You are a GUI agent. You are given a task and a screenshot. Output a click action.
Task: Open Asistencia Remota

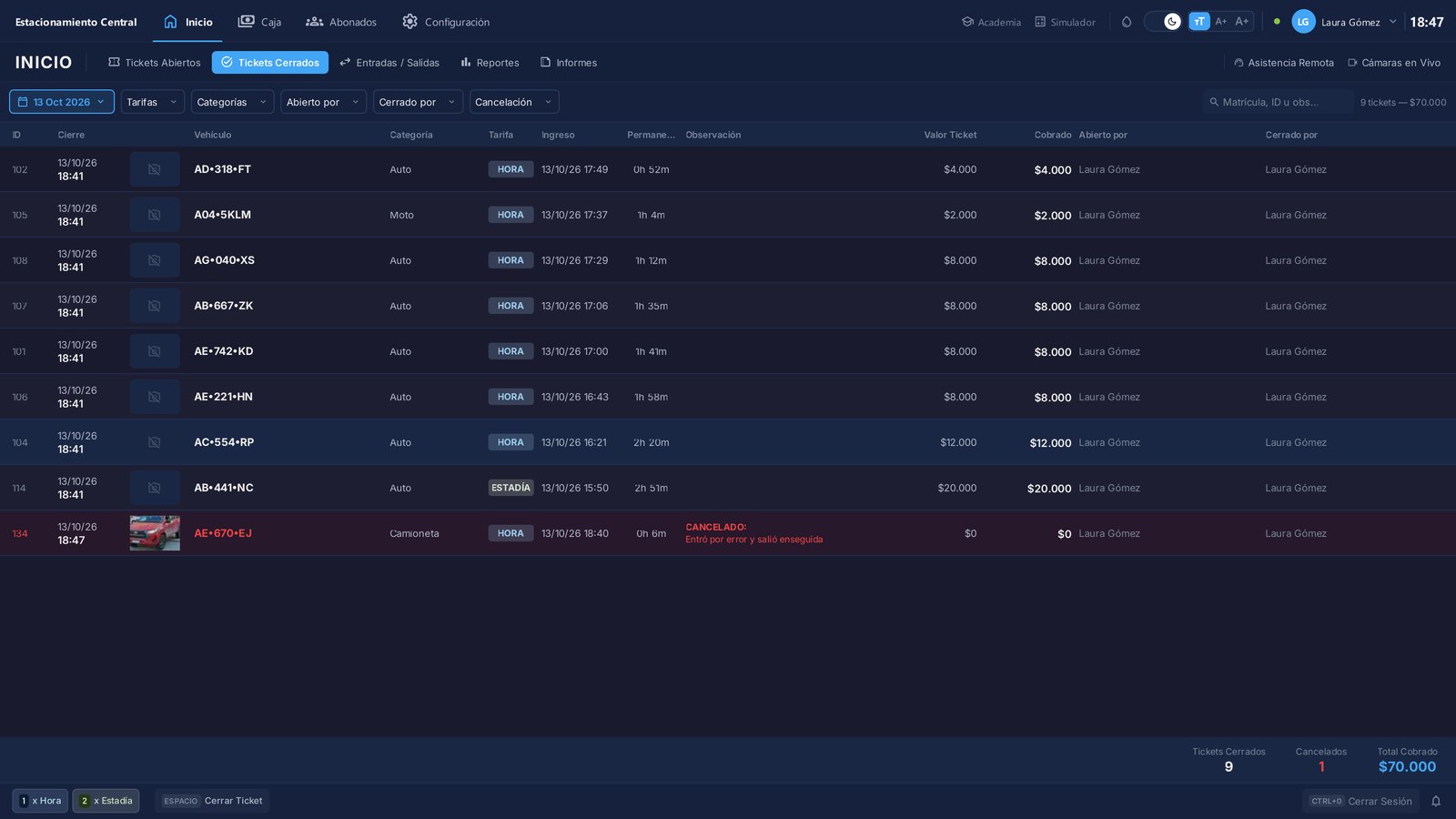[1283, 63]
